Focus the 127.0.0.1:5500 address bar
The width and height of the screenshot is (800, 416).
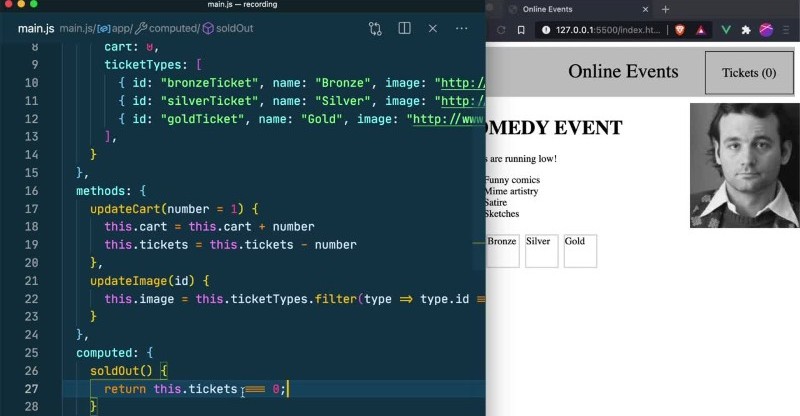pyautogui.click(x=608, y=30)
